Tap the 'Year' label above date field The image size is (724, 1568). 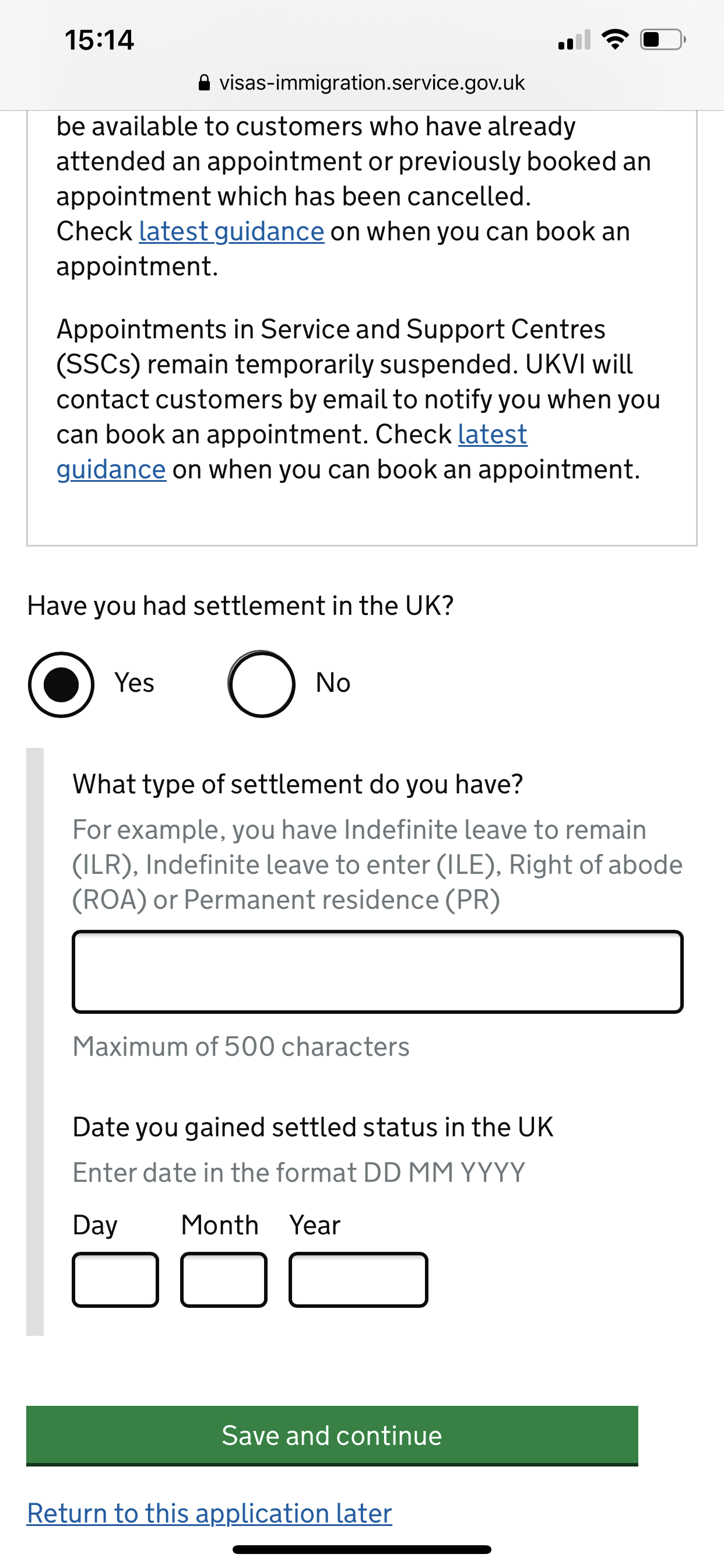pos(315,1224)
